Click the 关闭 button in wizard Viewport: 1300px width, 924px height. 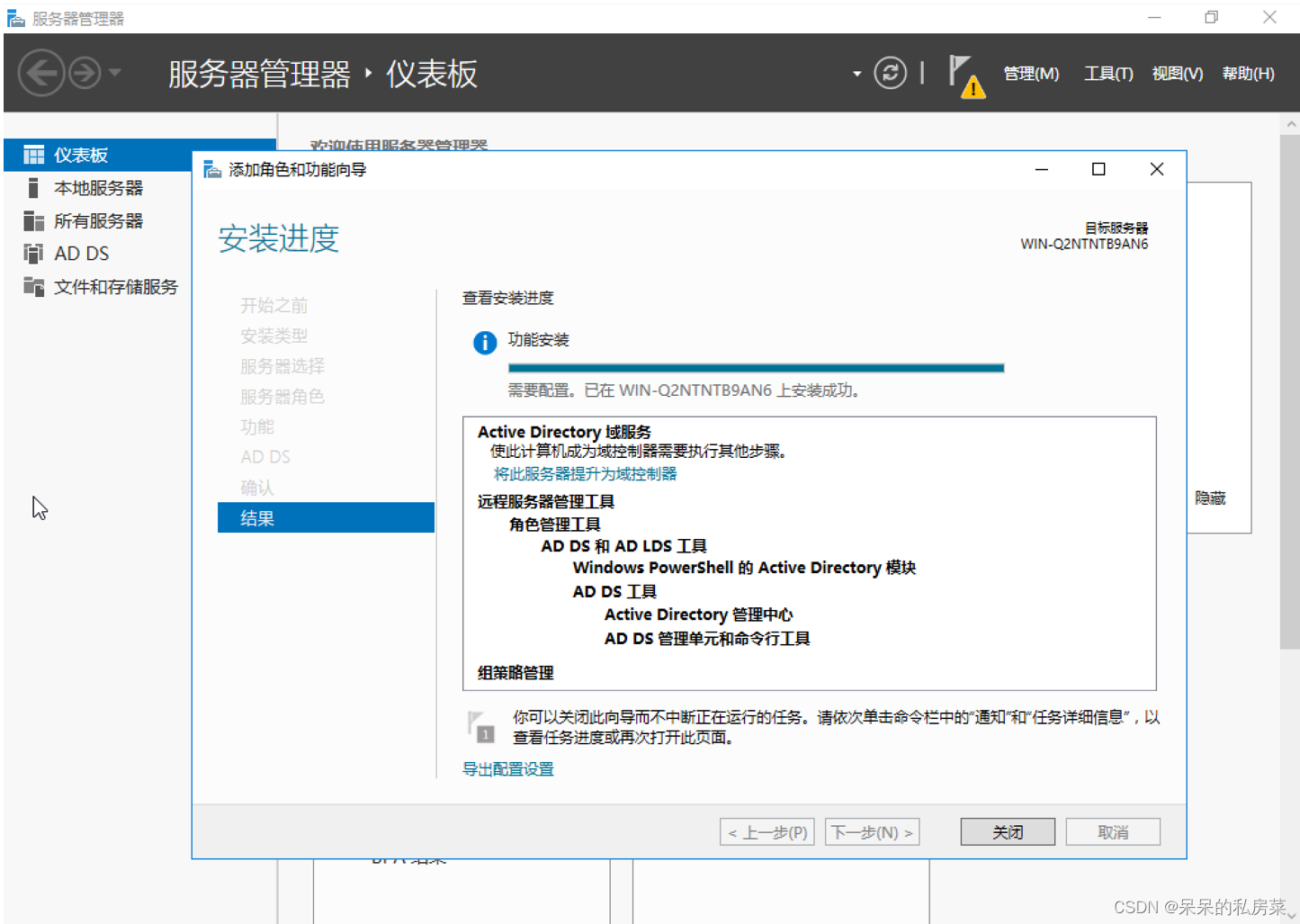click(1008, 832)
